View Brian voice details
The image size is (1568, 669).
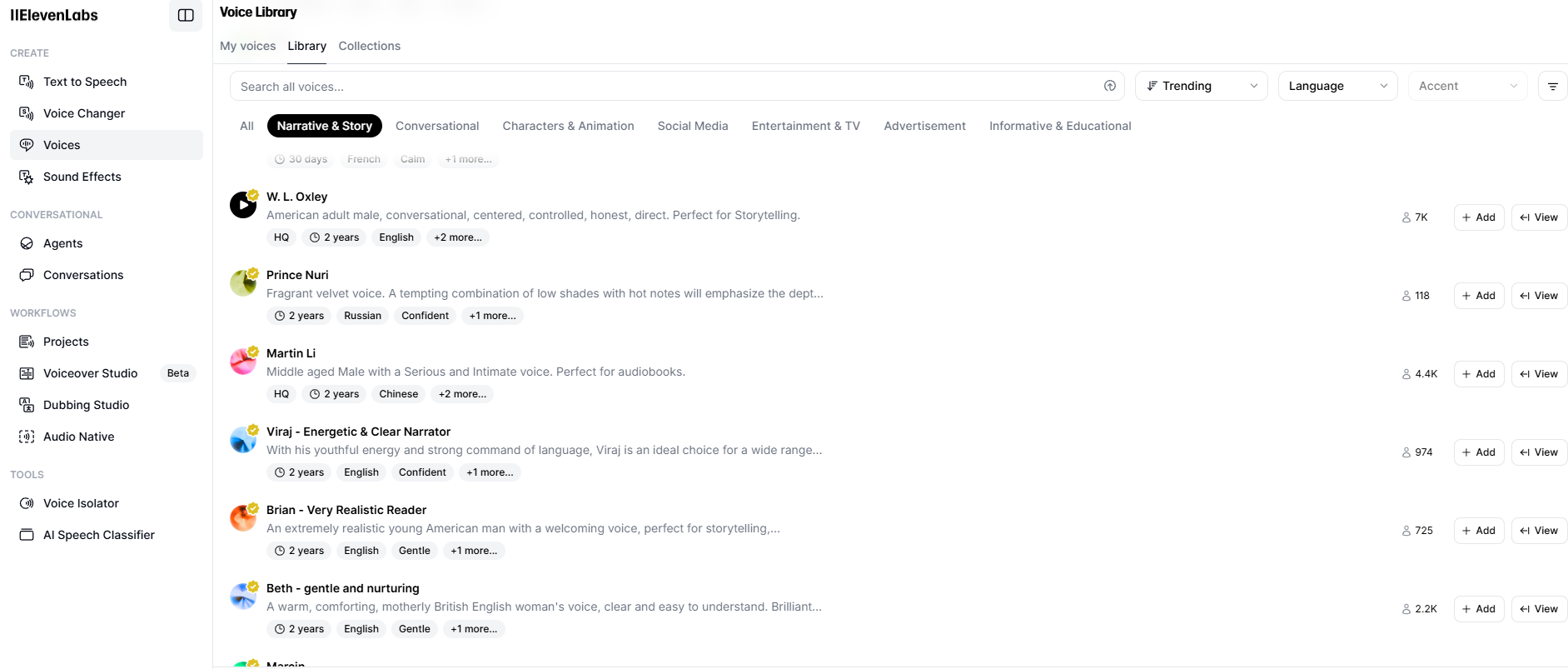tap(1540, 531)
